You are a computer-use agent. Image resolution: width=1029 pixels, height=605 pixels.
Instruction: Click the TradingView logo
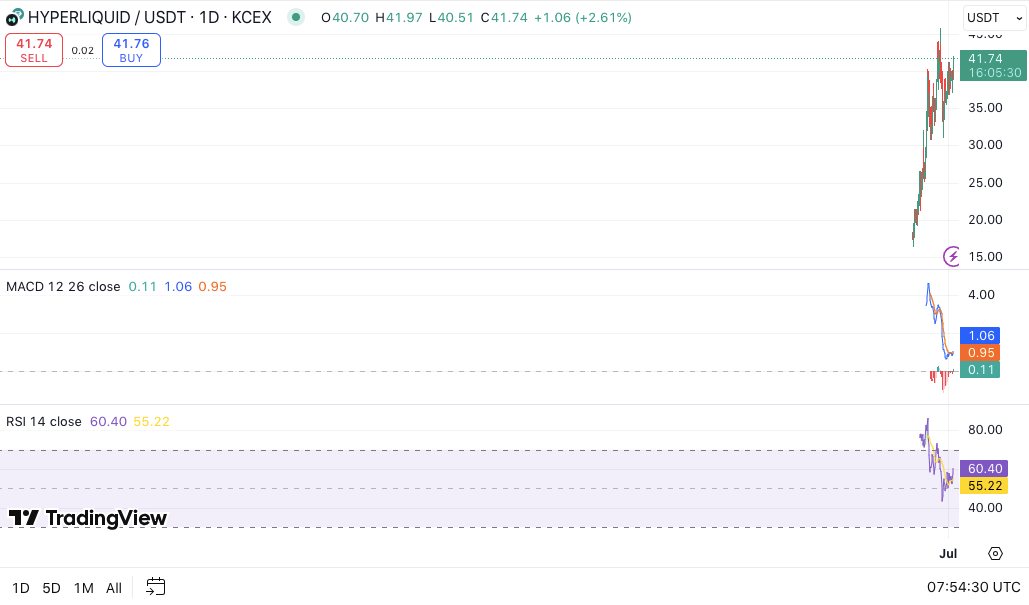point(87,518)
